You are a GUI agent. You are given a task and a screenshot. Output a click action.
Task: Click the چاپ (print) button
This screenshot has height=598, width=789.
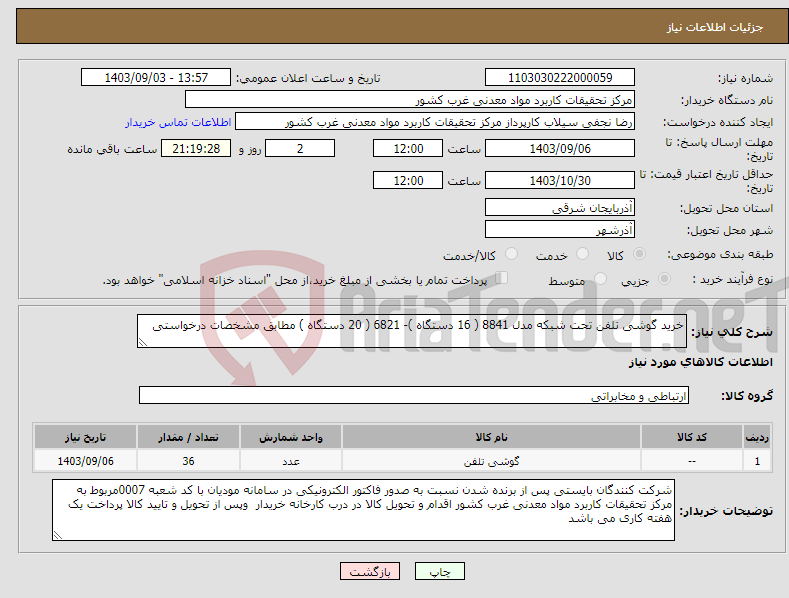(x=439, y=571)
